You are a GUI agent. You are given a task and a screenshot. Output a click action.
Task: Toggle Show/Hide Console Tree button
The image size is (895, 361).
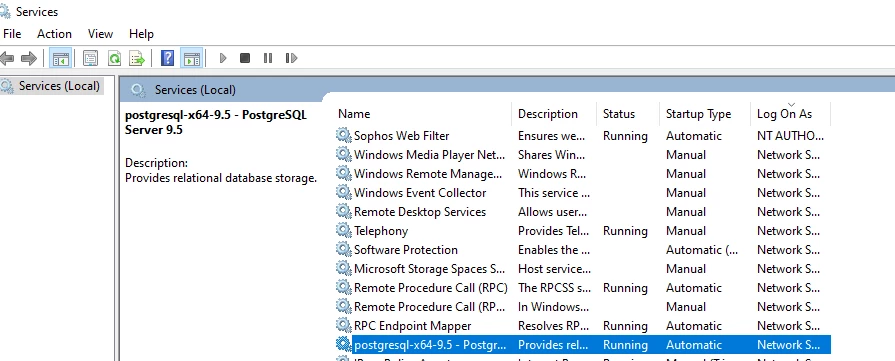click(61, 58)
